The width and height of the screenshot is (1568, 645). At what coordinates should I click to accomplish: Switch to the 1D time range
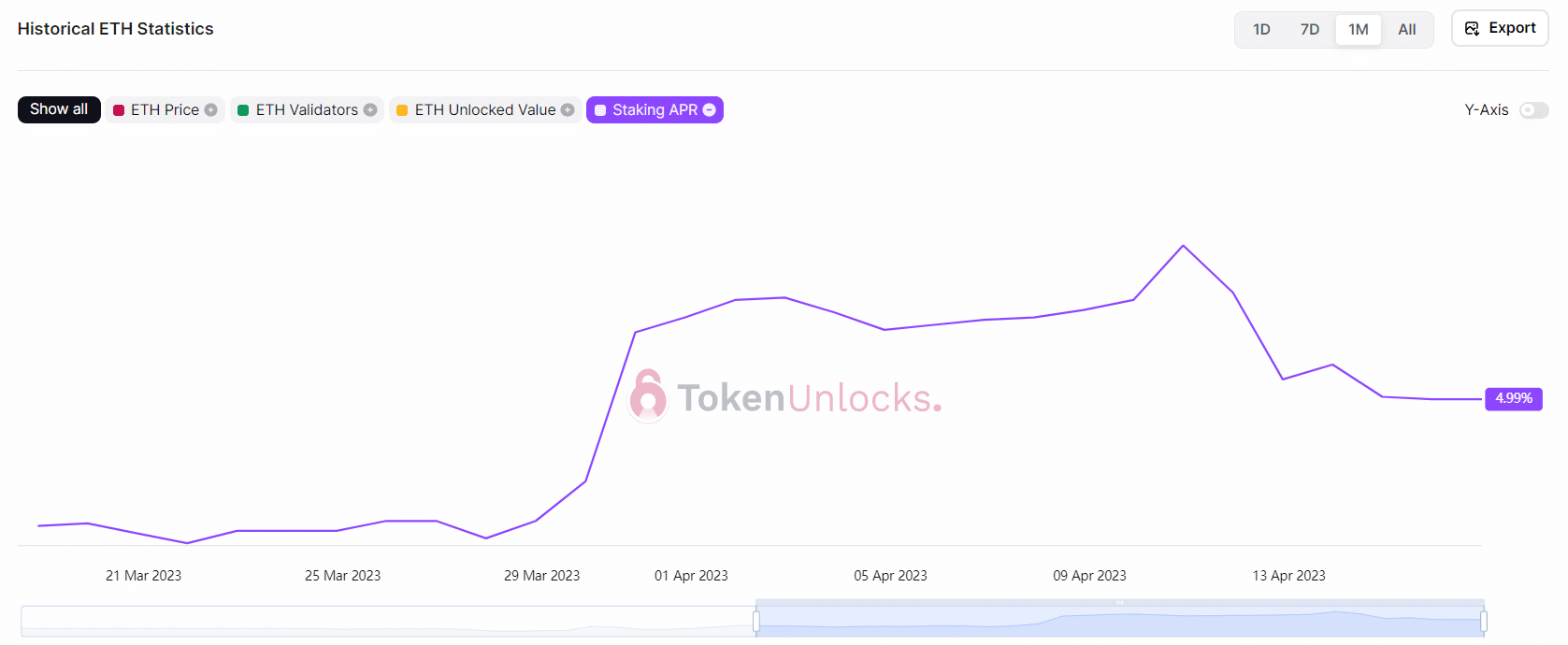coord(1261,30)
